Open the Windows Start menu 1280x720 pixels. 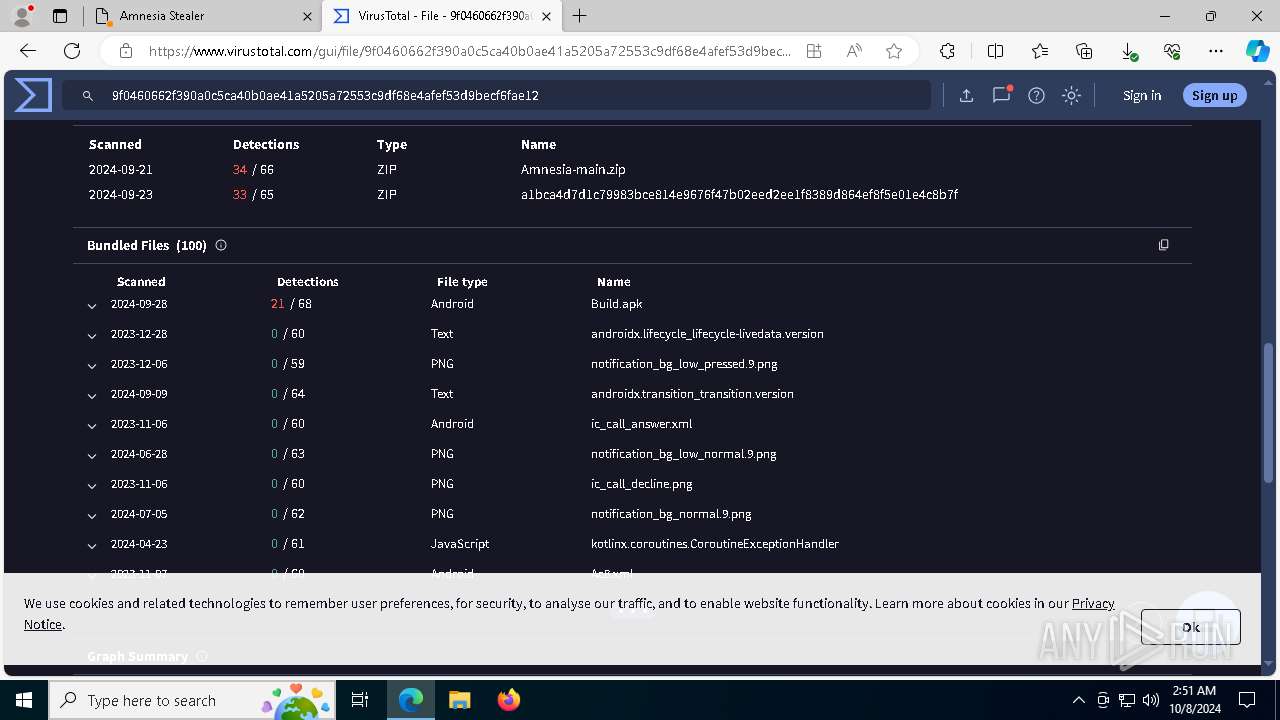24,700
